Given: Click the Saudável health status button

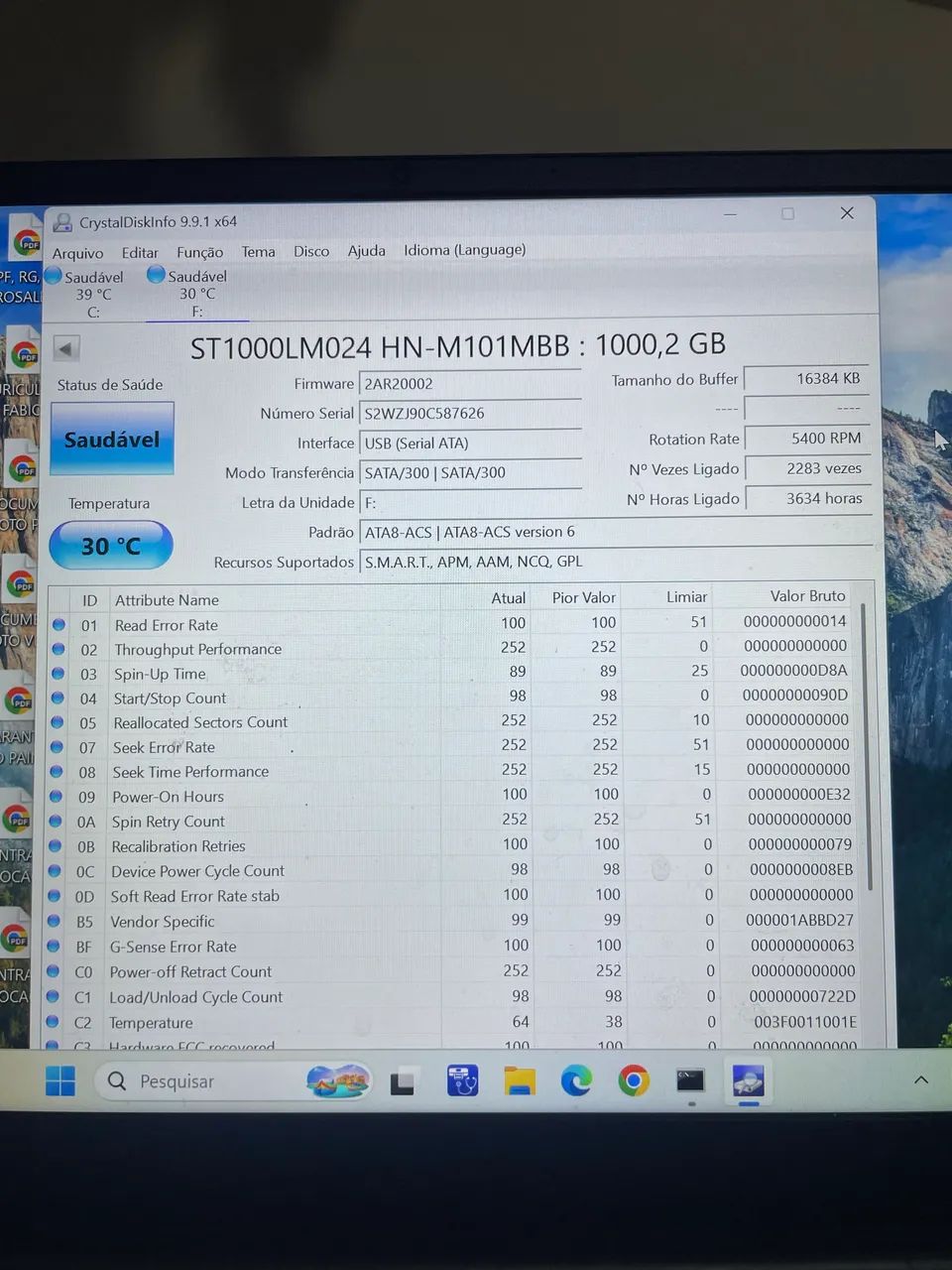Looking at the screenshot, I should coord(112,439).
